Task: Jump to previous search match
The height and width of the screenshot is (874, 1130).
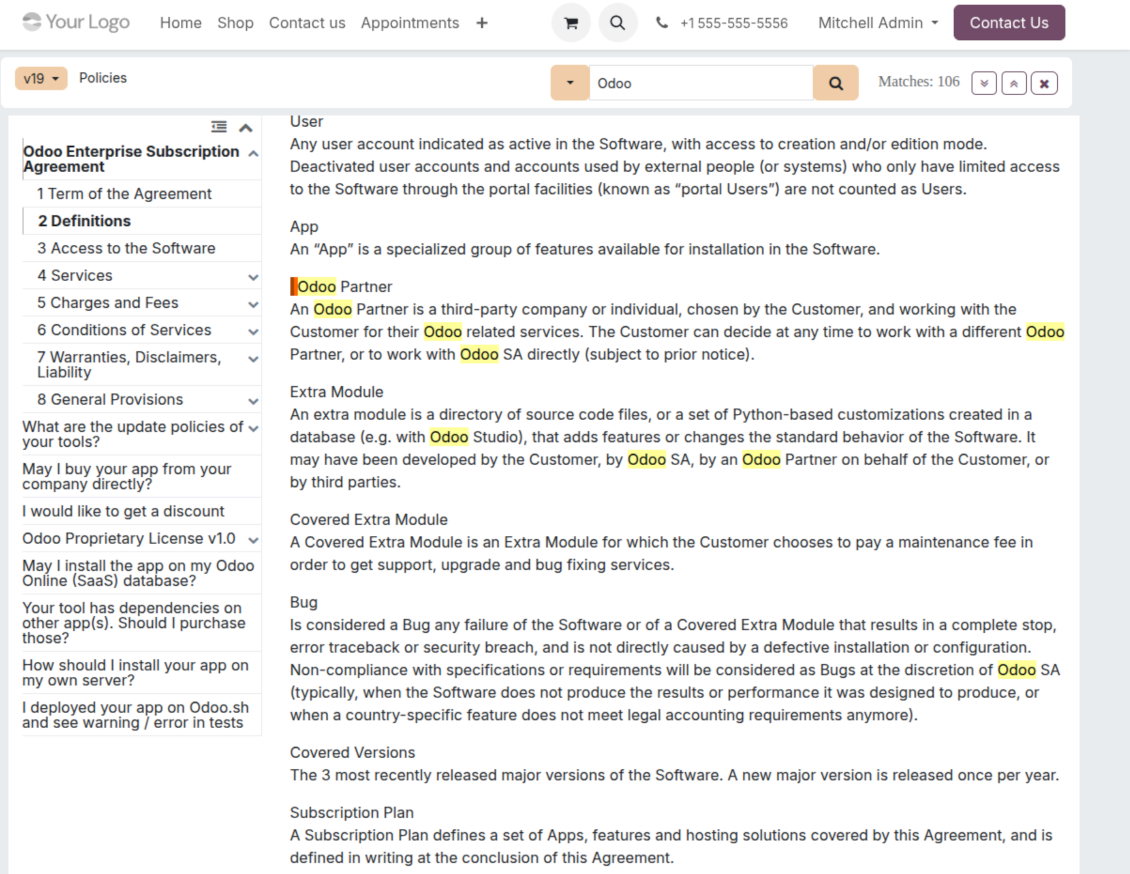Action: 1014,83
